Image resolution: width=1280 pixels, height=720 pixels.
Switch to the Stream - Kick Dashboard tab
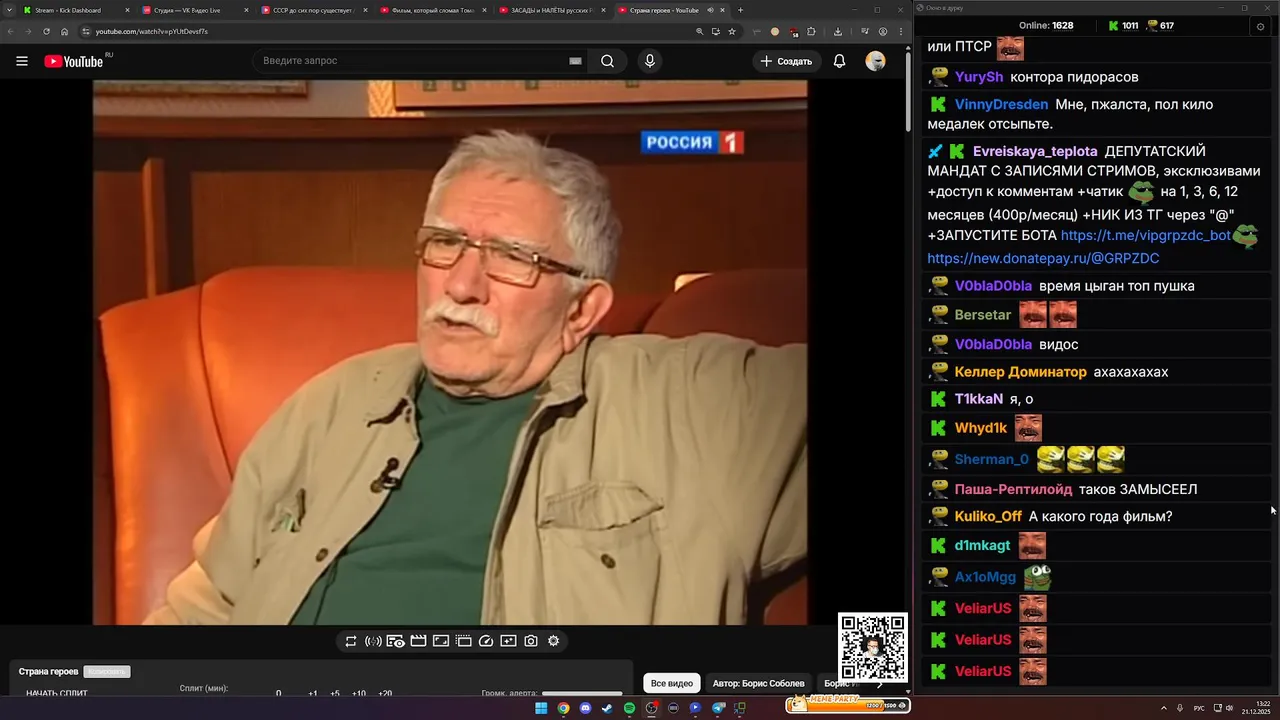click(x=75, y=10)
